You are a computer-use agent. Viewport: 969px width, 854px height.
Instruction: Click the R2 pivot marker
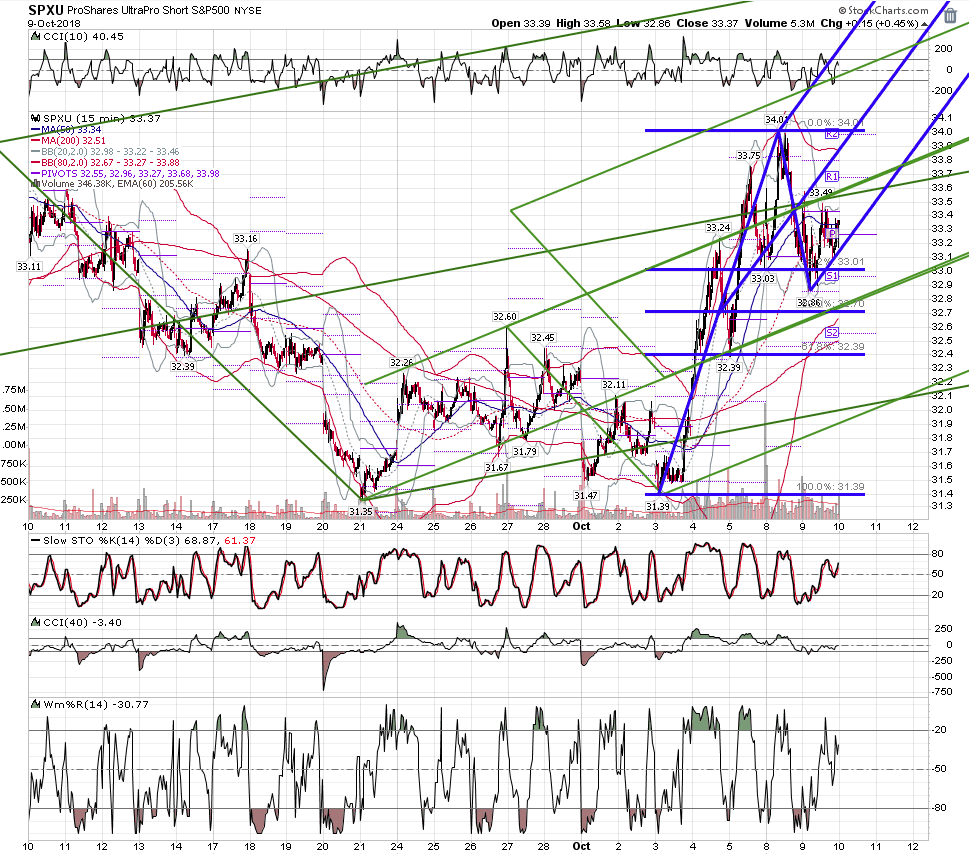click(x=832, y=134)
